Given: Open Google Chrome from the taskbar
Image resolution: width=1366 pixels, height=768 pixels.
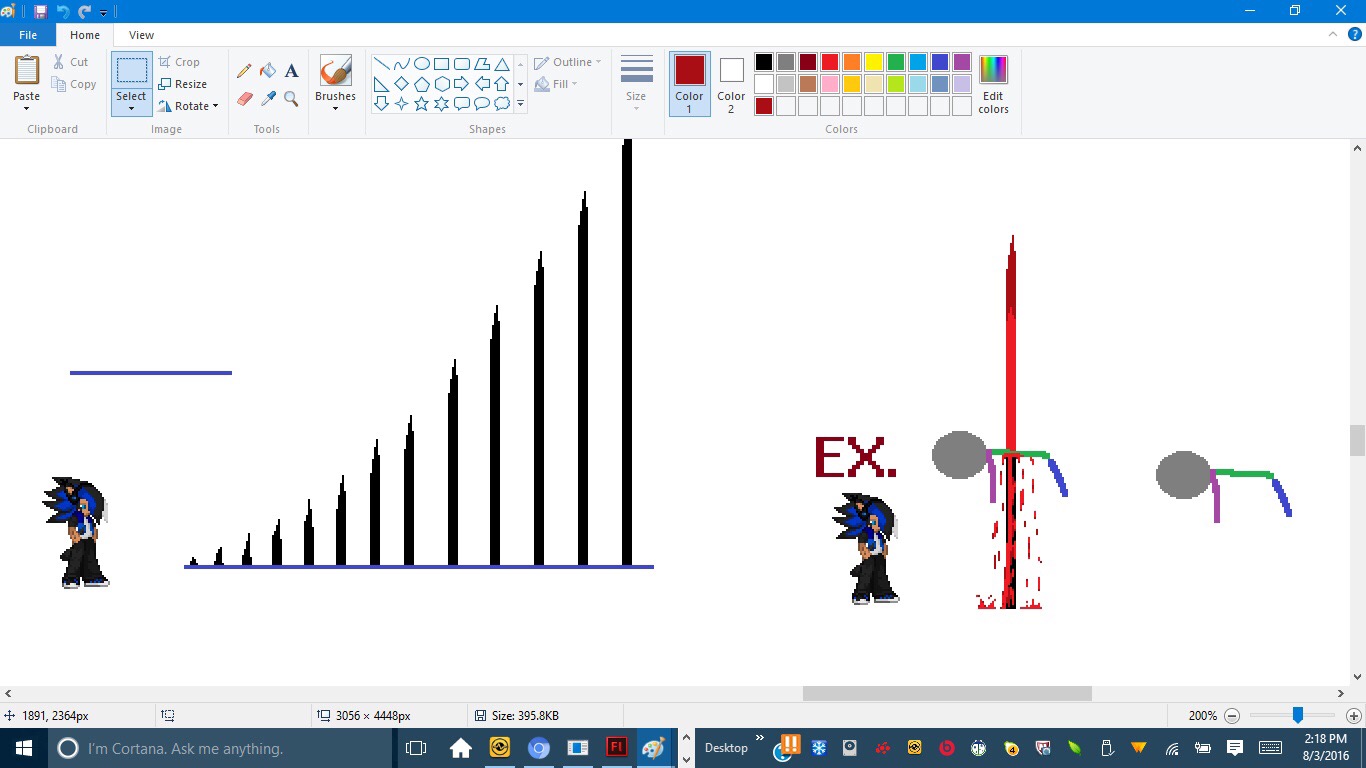Looking at the screenshot, I should pos(539,748).
